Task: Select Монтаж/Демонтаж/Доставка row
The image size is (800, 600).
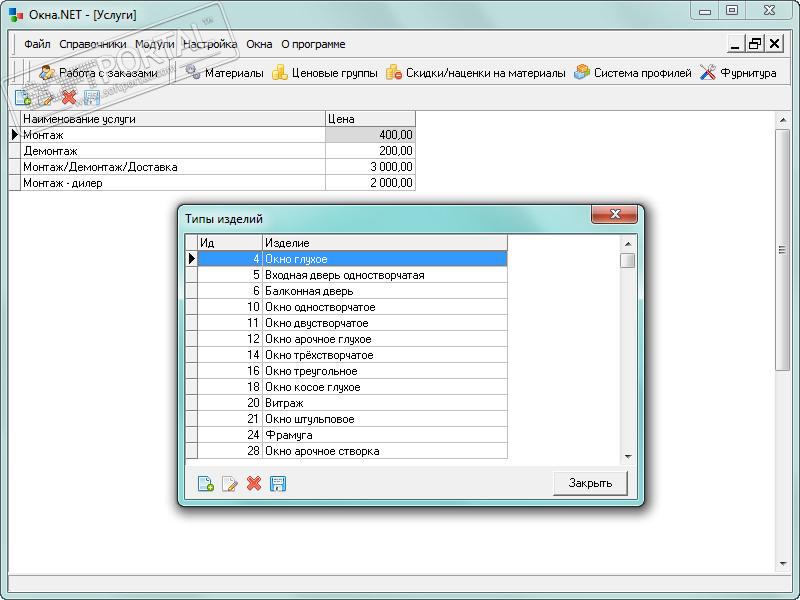Action: click(212, 167)
